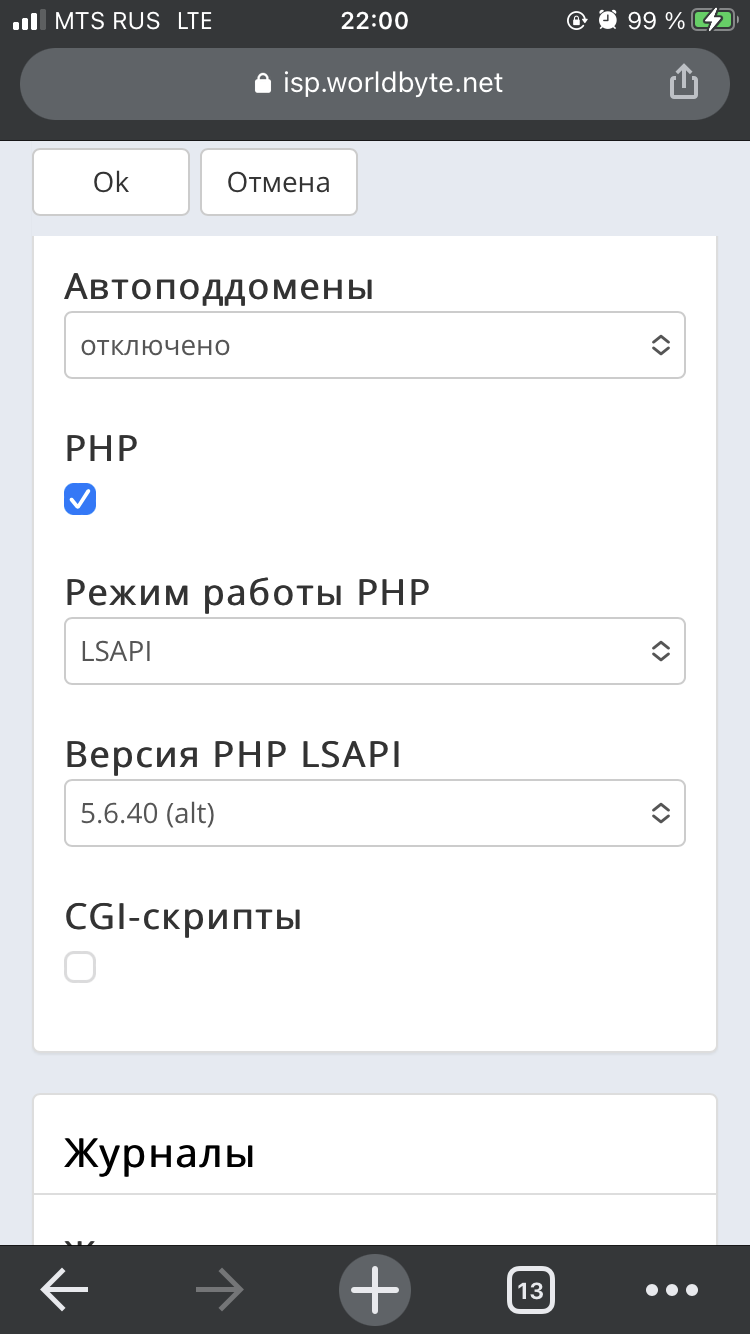Open the tab switcher showing 13 tabs
750x1334 pixels.
click(530, 1290)
